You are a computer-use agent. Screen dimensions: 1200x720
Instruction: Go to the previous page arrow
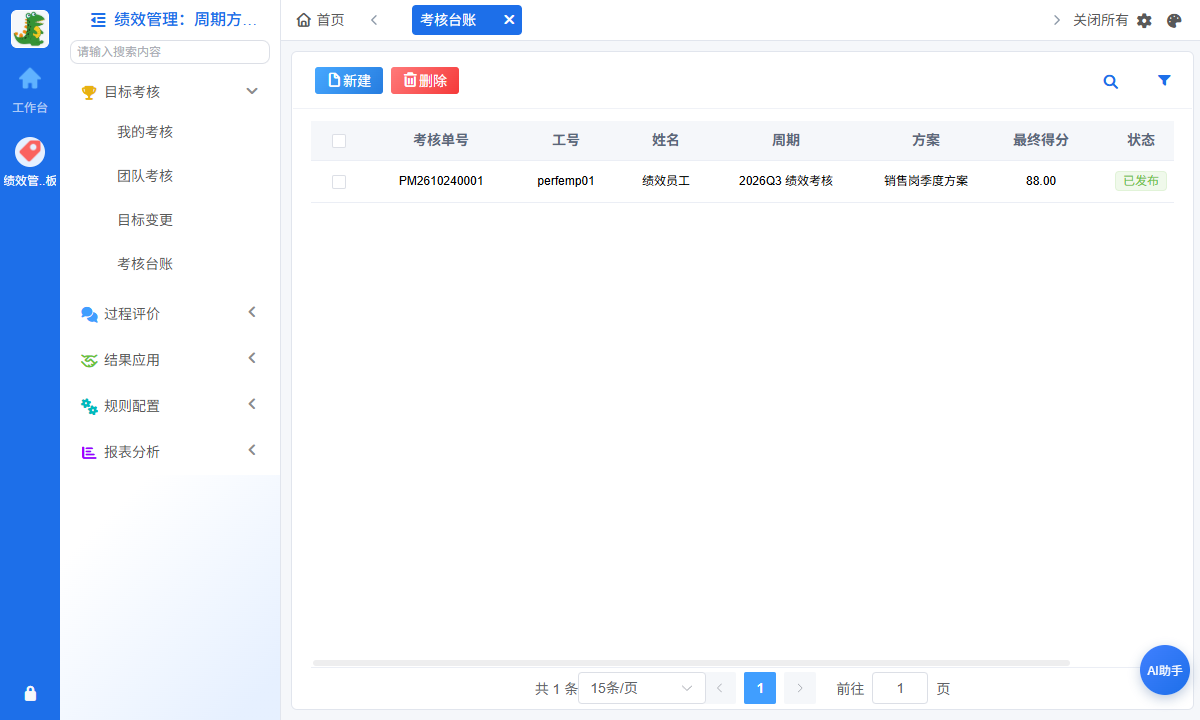(x=720, y=688)
